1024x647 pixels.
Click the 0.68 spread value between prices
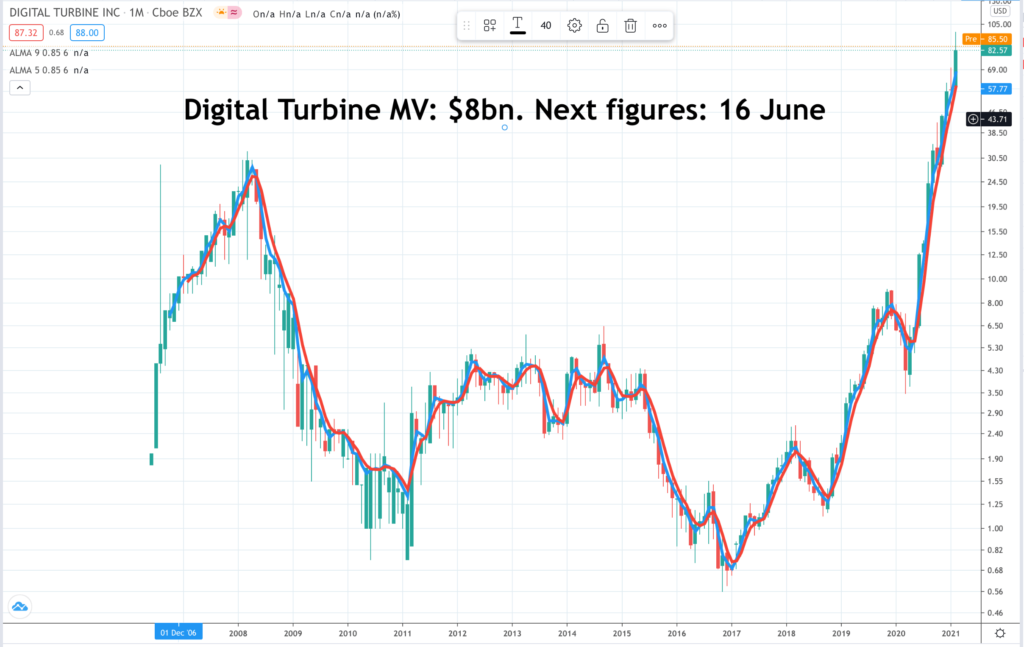57,33
